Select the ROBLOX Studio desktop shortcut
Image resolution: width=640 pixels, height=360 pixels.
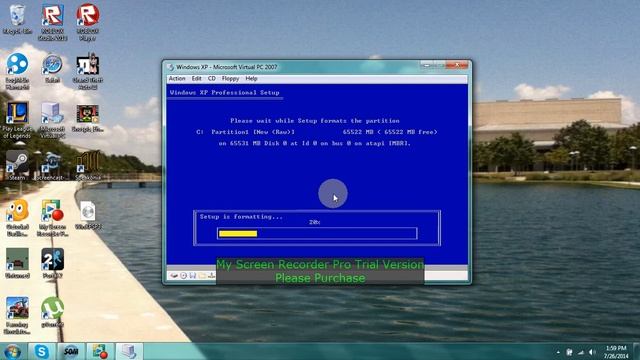(53, 22)
